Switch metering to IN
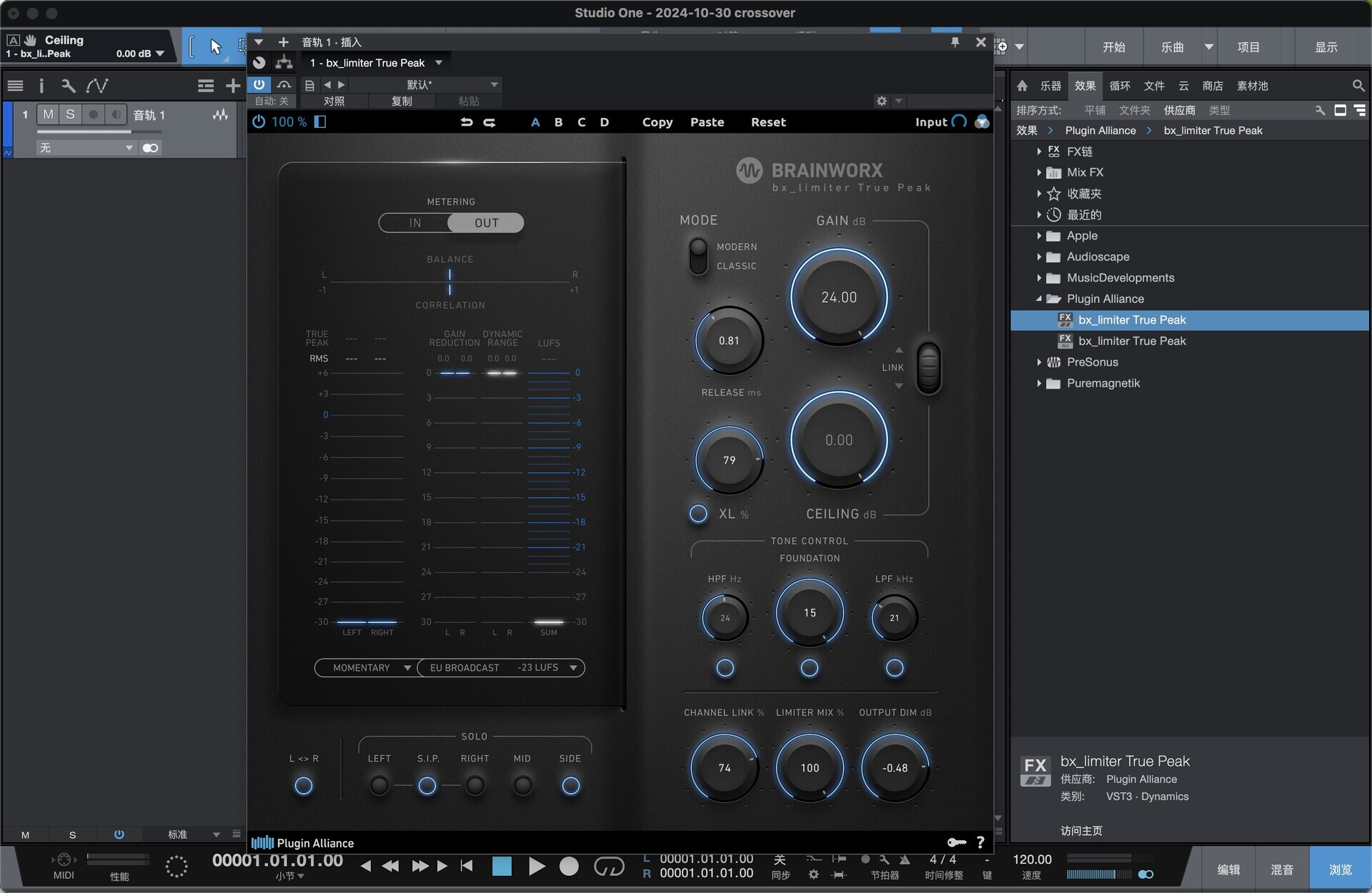1372x893 pixels. tap(415, 223)
